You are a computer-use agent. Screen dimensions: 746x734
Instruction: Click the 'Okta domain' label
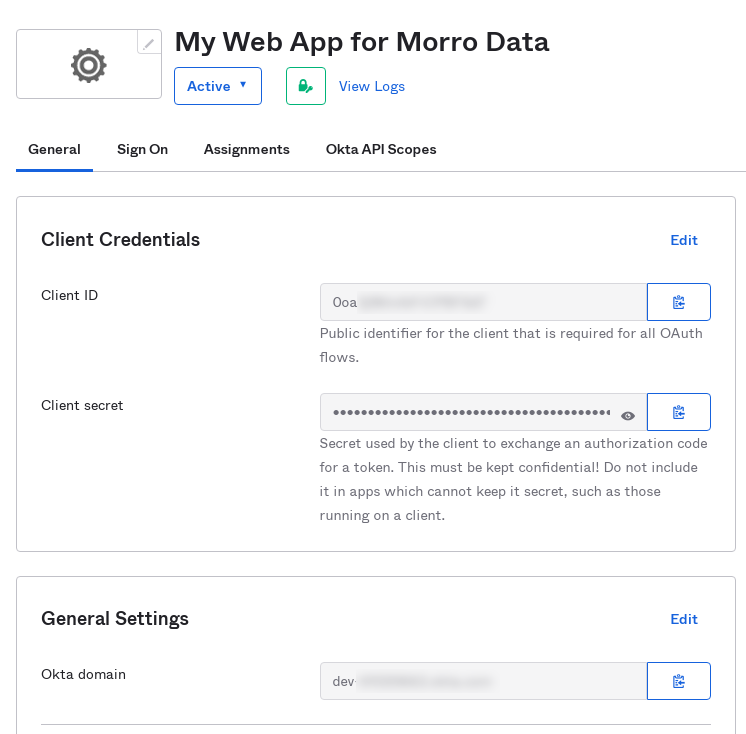tap(83, 675)
